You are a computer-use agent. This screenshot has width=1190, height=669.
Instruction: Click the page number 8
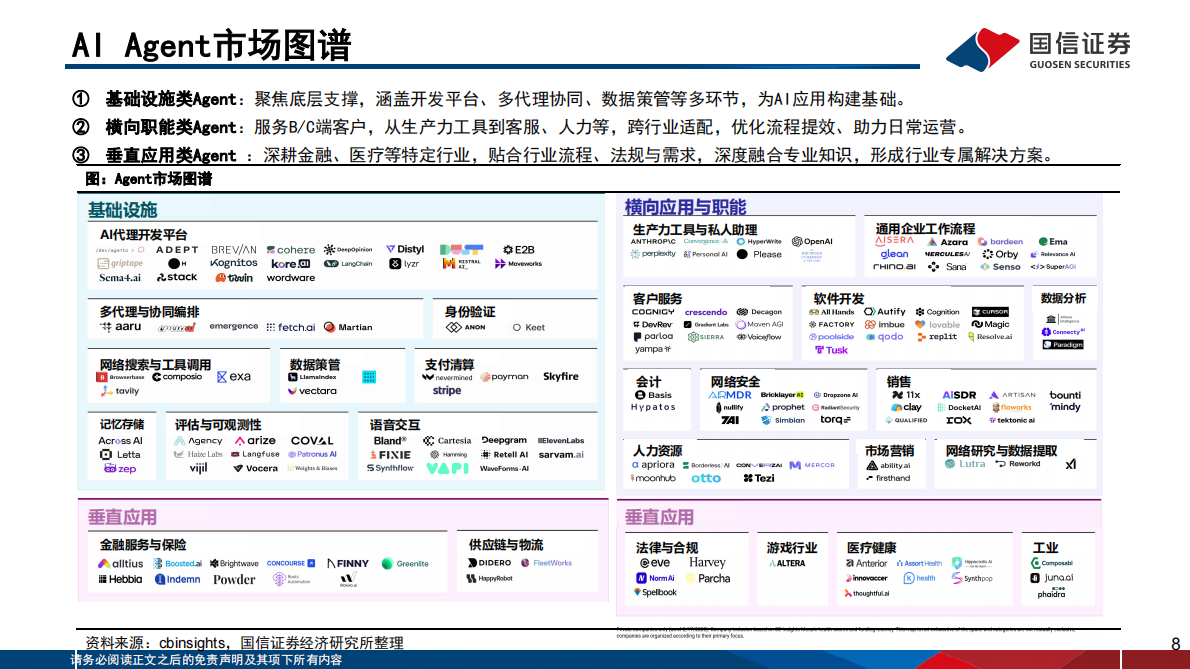[1176, 644]
